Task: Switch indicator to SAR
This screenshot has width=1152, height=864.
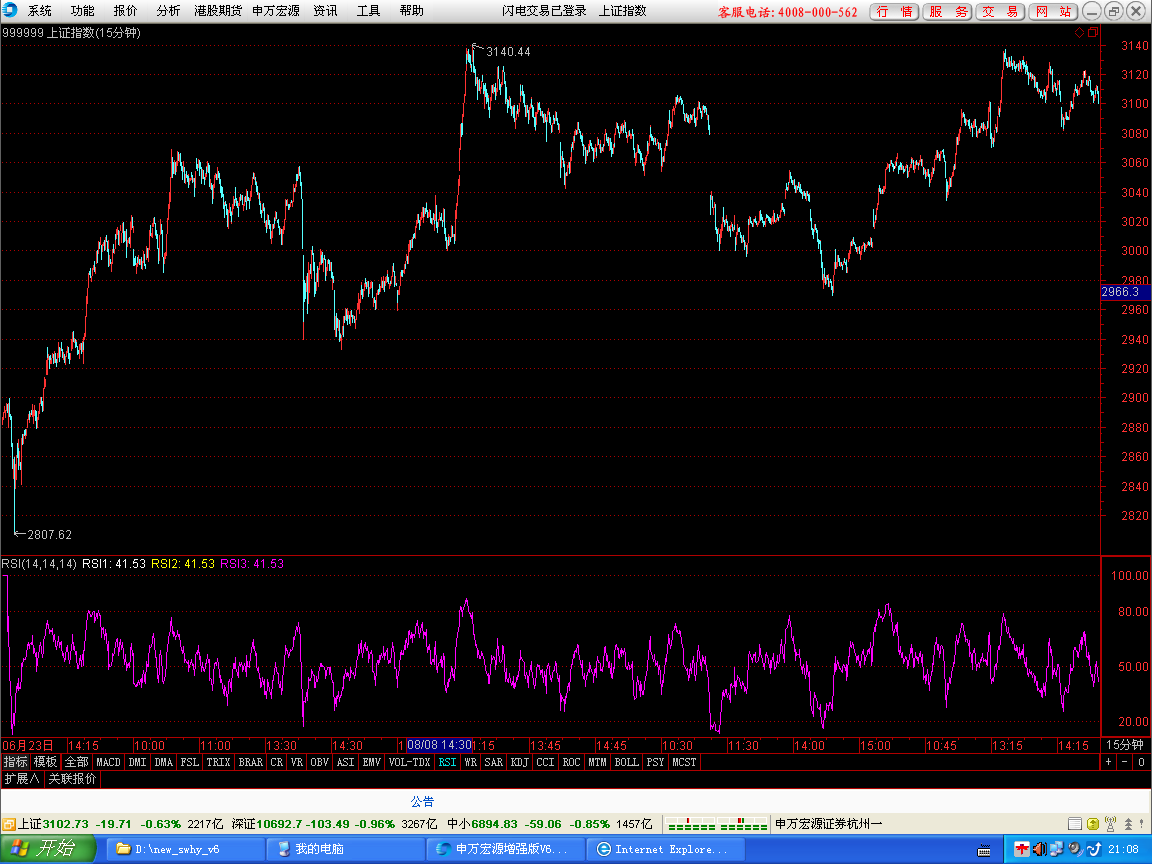Action: point(494,763)
